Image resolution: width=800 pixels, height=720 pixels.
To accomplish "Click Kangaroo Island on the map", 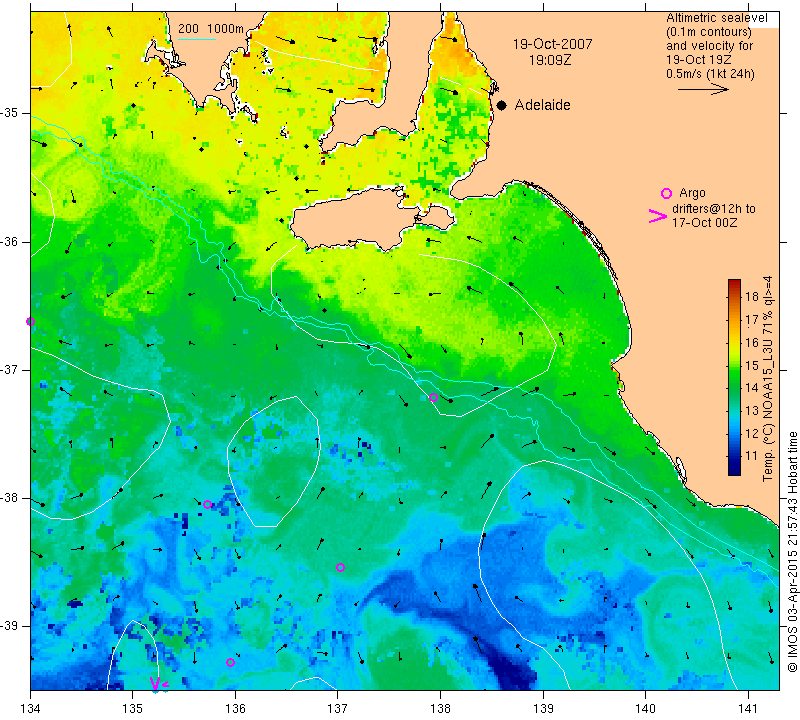I will 352,219.
